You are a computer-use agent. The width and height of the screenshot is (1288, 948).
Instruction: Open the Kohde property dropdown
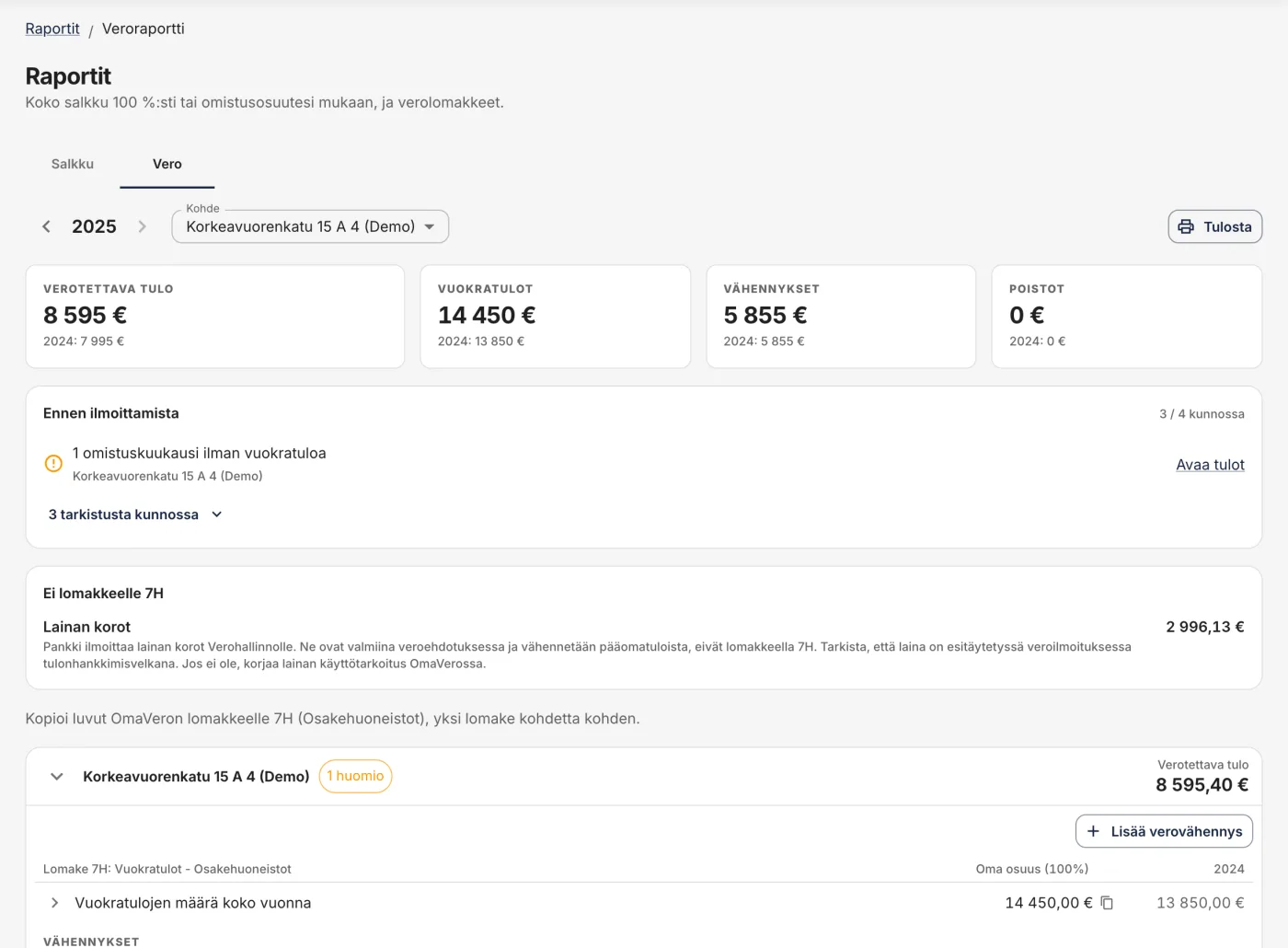(x=310, y=226)
